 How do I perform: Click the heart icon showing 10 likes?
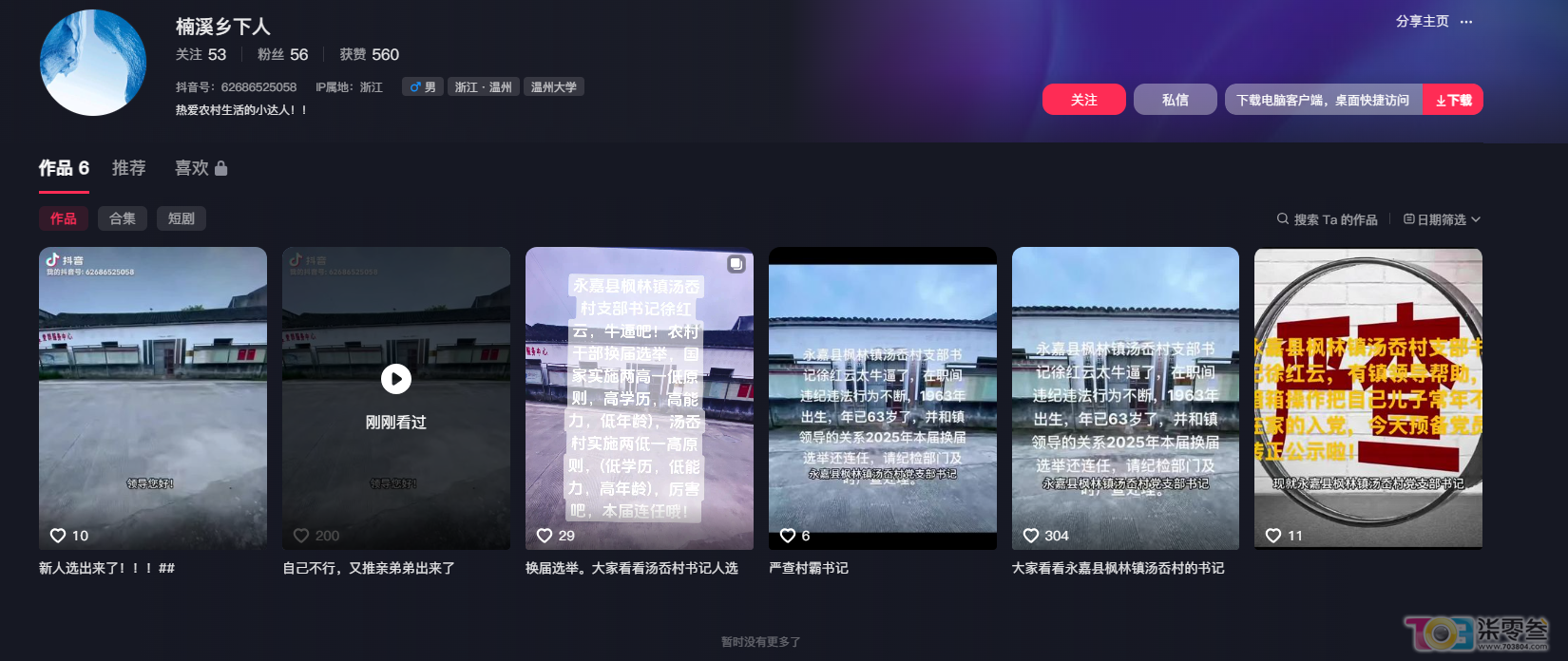58,536
